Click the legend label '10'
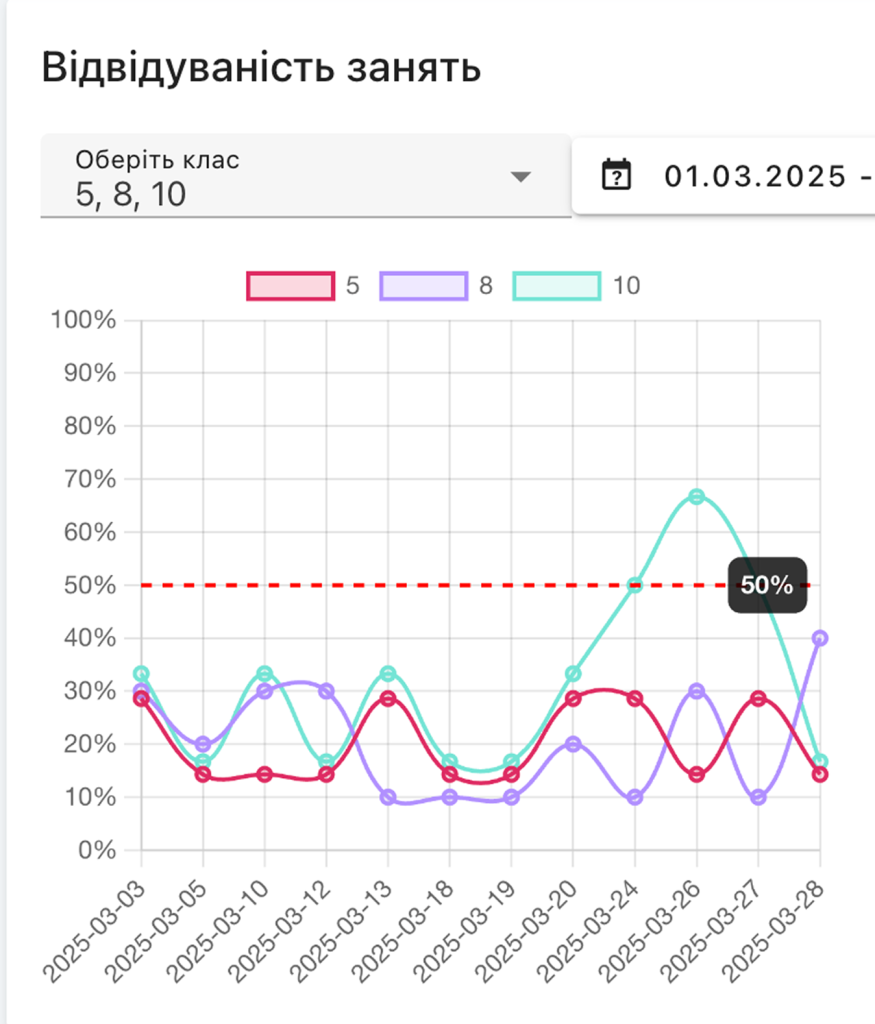Viewport: 875px width, 1024px height. 626,286
